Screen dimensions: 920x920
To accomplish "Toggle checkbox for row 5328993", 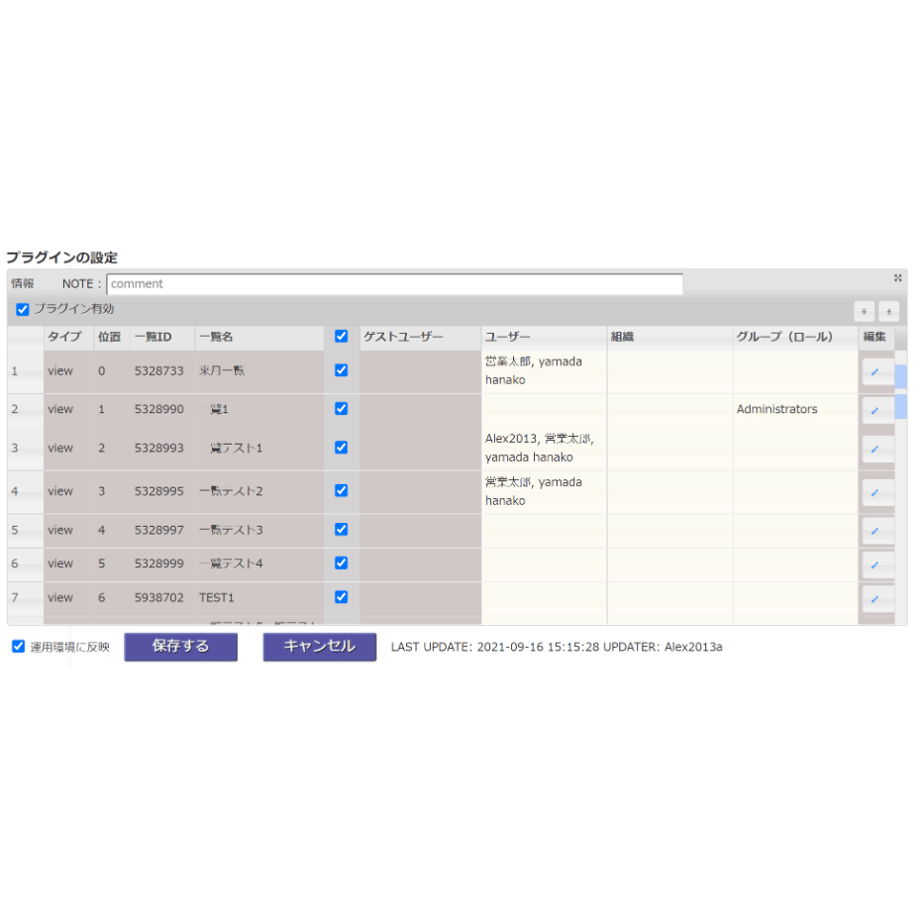I will (x=341, y=447).
